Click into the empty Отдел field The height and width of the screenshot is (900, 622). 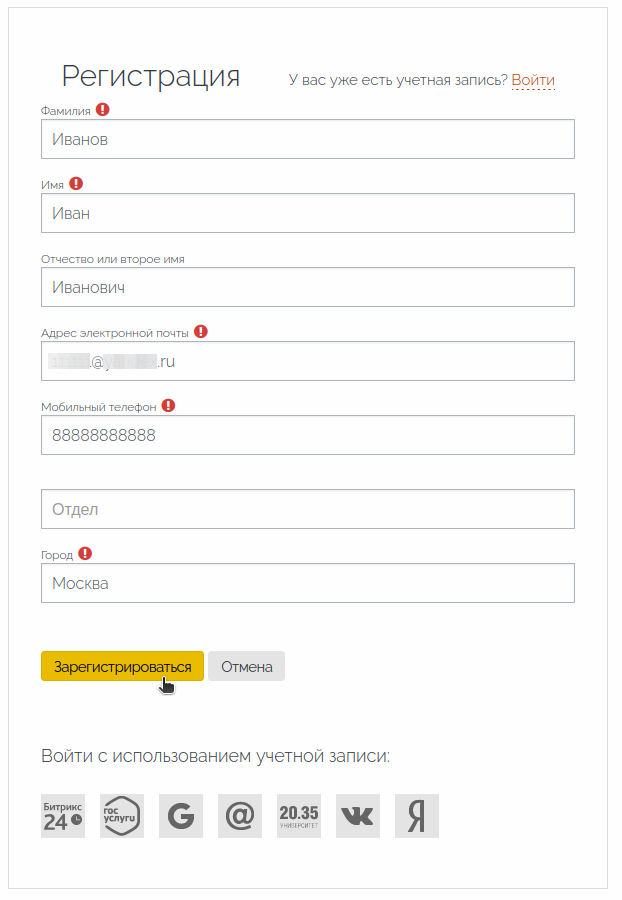307,509
